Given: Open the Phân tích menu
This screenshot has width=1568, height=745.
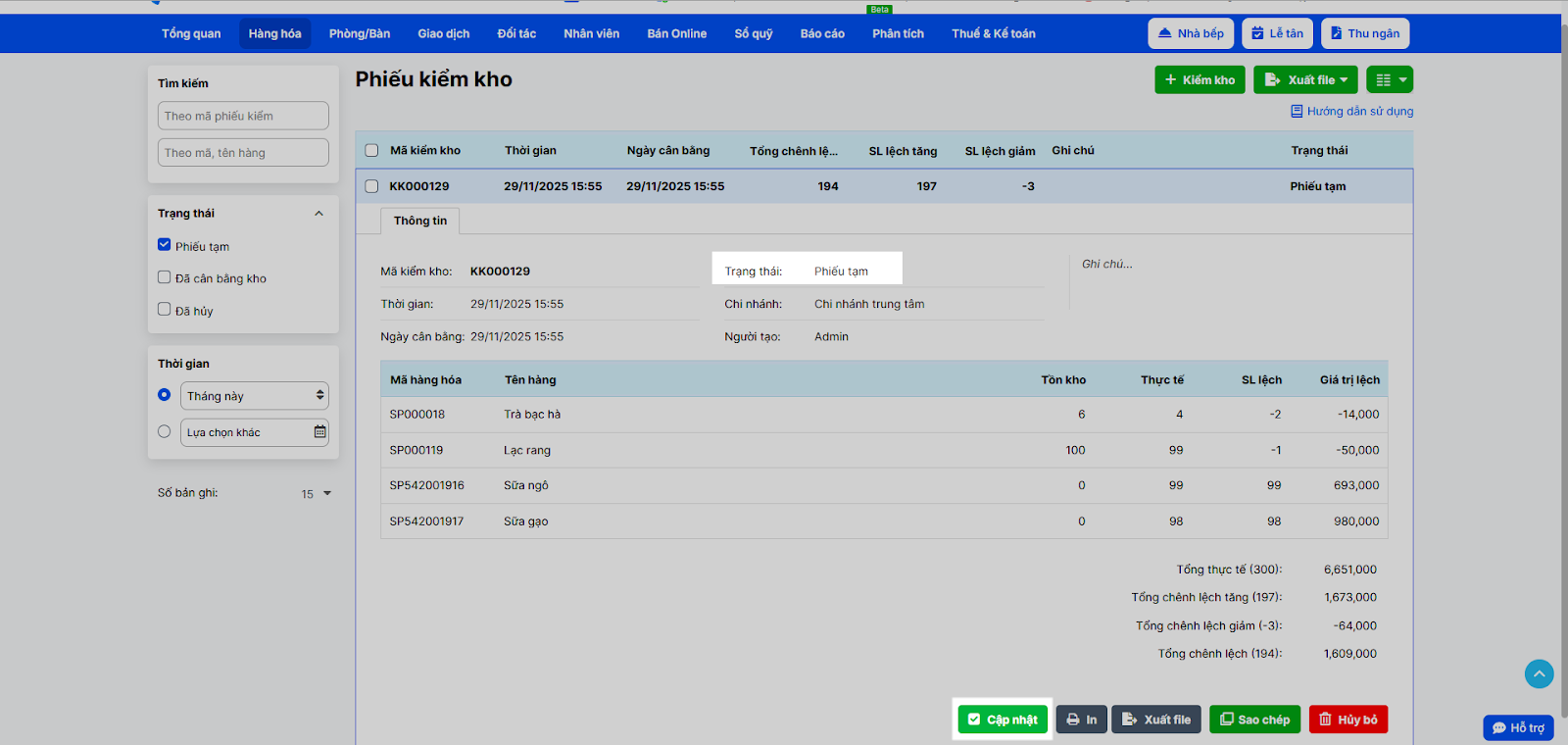Looking at the screenshot, I should tap(899, 33).
